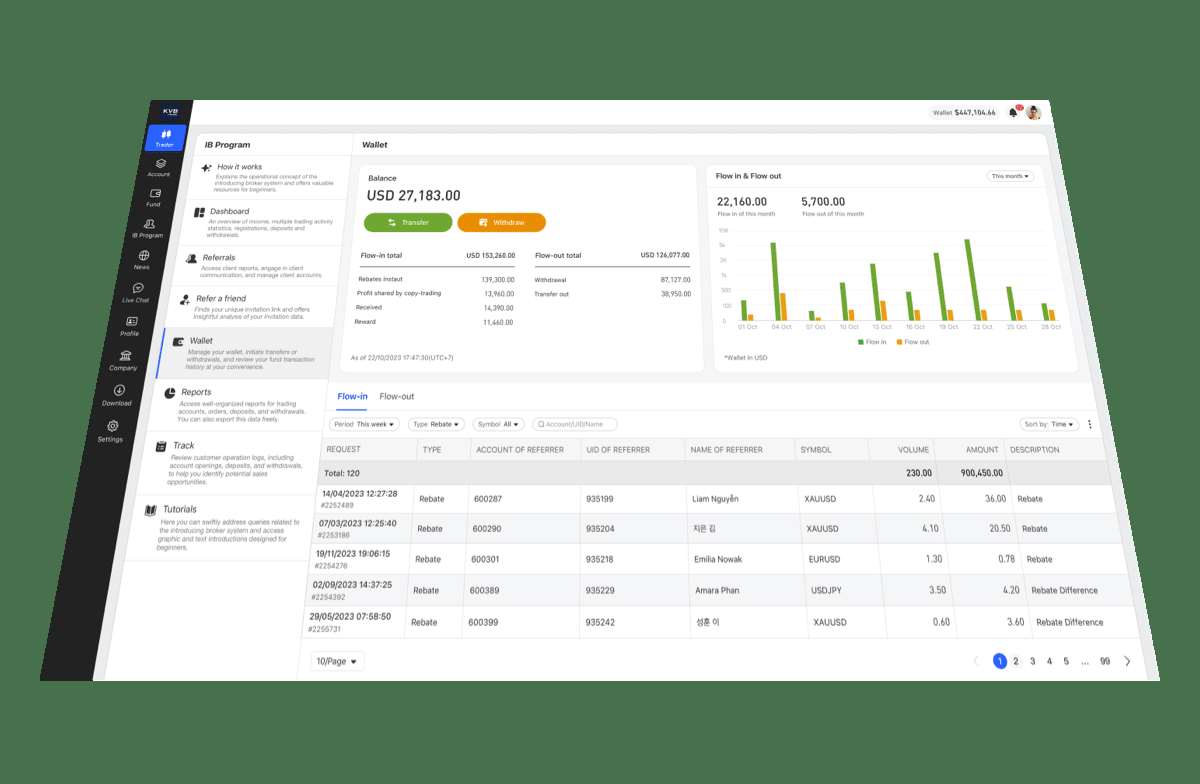The height and width of the screenshot is (784, 1200).
Task: Open the Download icon in sidebar
Action: click(119, 391)
